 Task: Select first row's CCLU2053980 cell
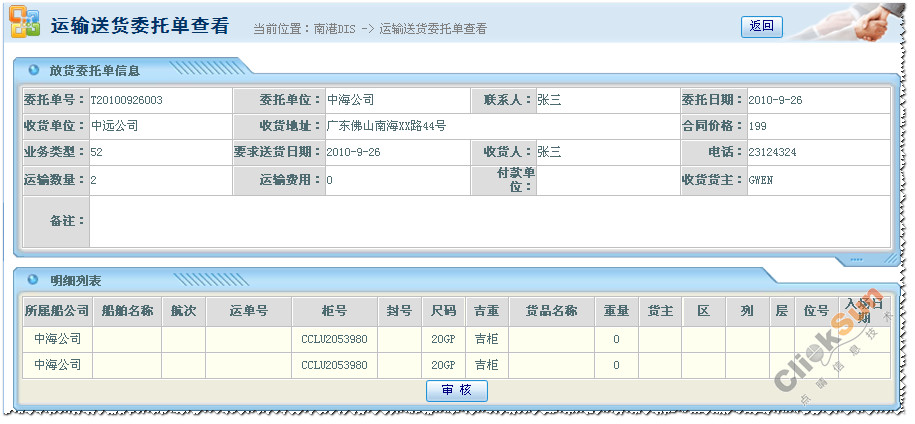click(x=334, y=339)
